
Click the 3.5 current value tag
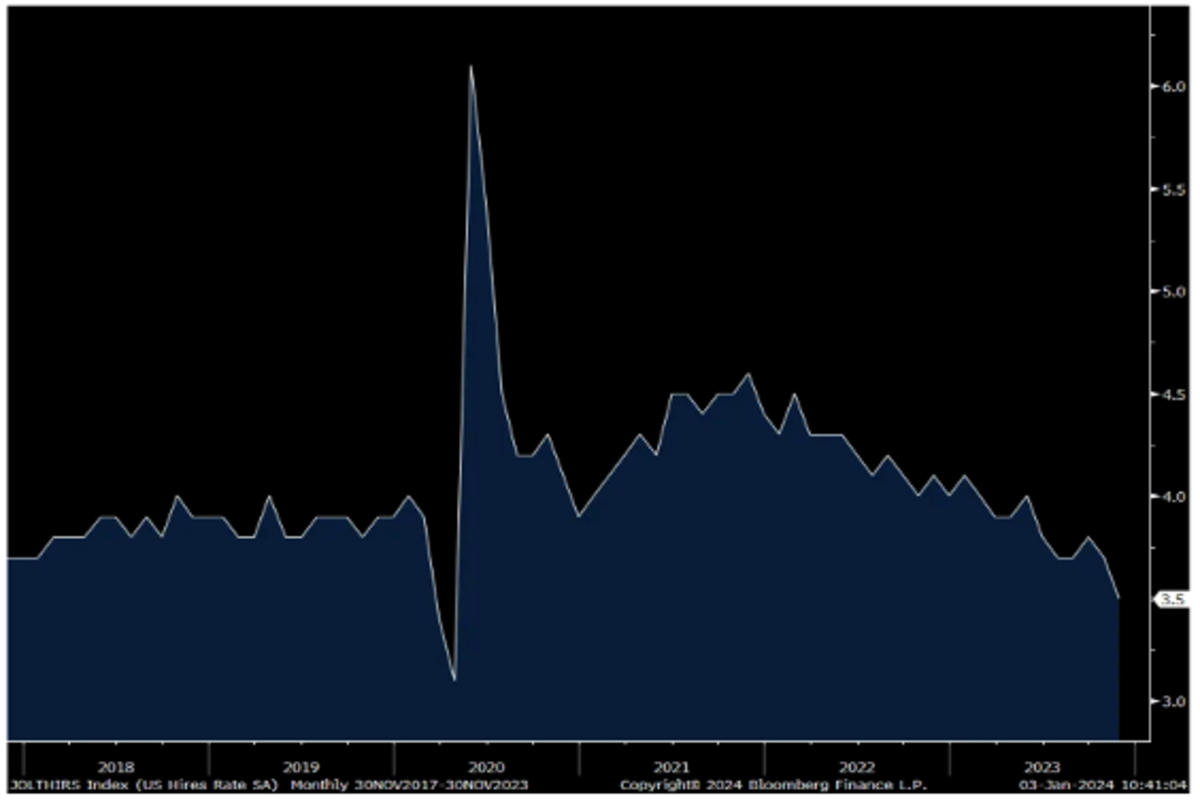point(1172,599)
